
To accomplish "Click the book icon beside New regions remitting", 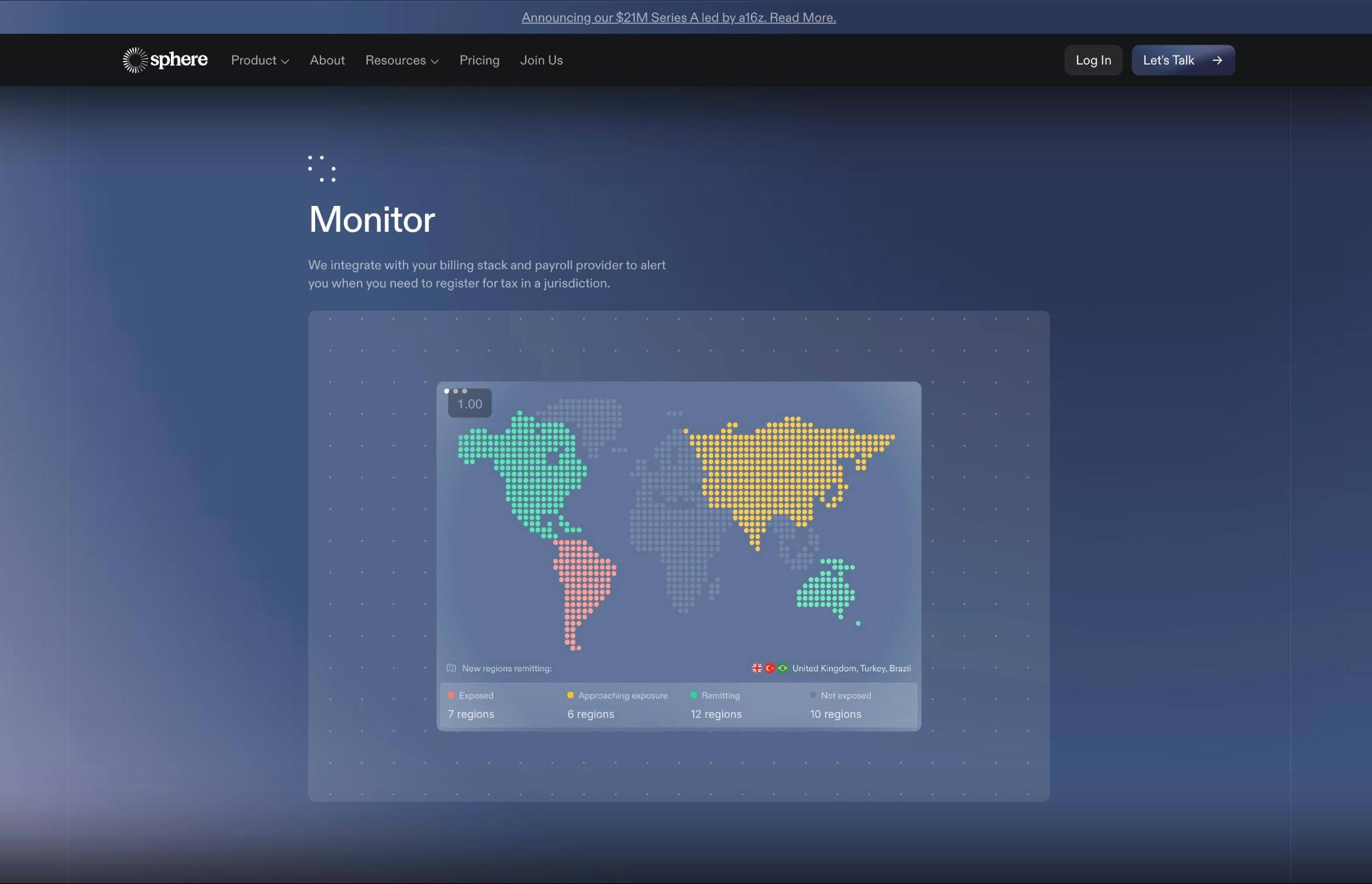I will tap(451, 668).
